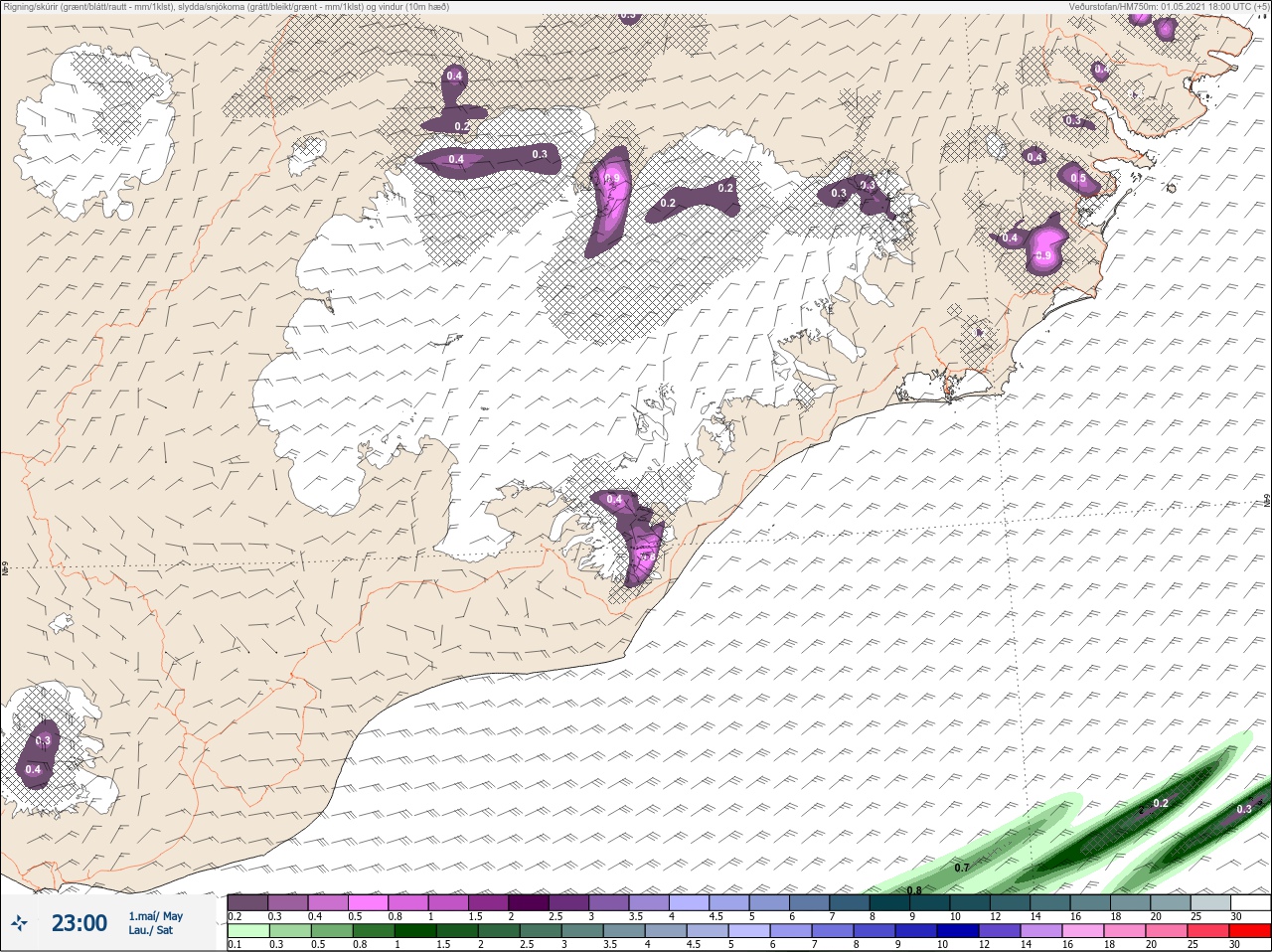Click the 23:00 forecast time display

(x=79, y=923)
